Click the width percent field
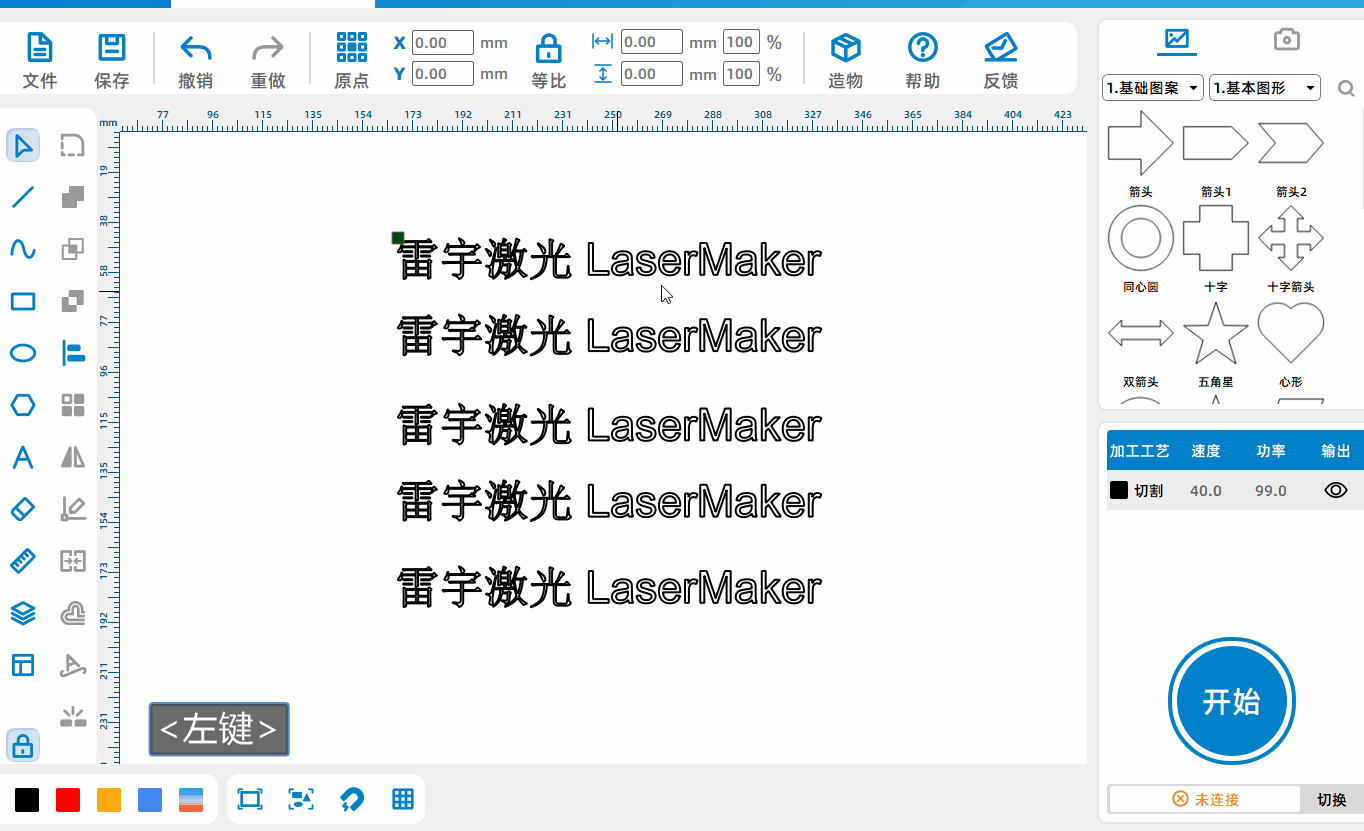The height and width of the screenshot is (831, 1364). coord(741,42)
